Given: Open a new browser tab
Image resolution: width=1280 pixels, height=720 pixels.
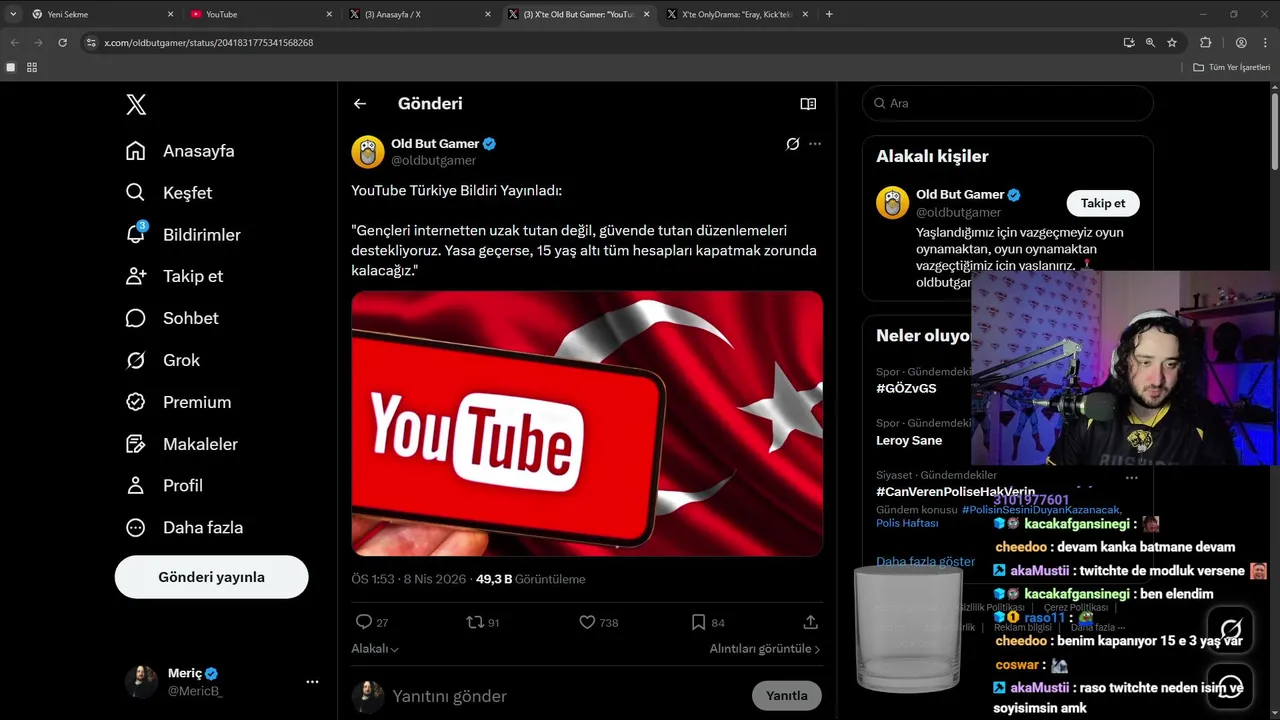Looking at the screenshot, I should point(829,14).
